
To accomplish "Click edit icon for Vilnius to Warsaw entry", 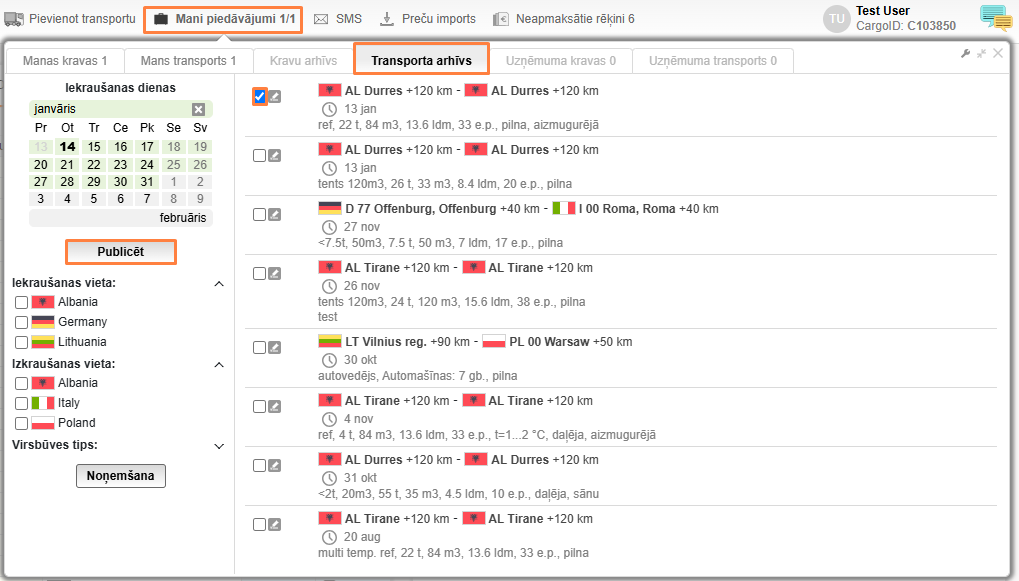I will coord(275,347).
